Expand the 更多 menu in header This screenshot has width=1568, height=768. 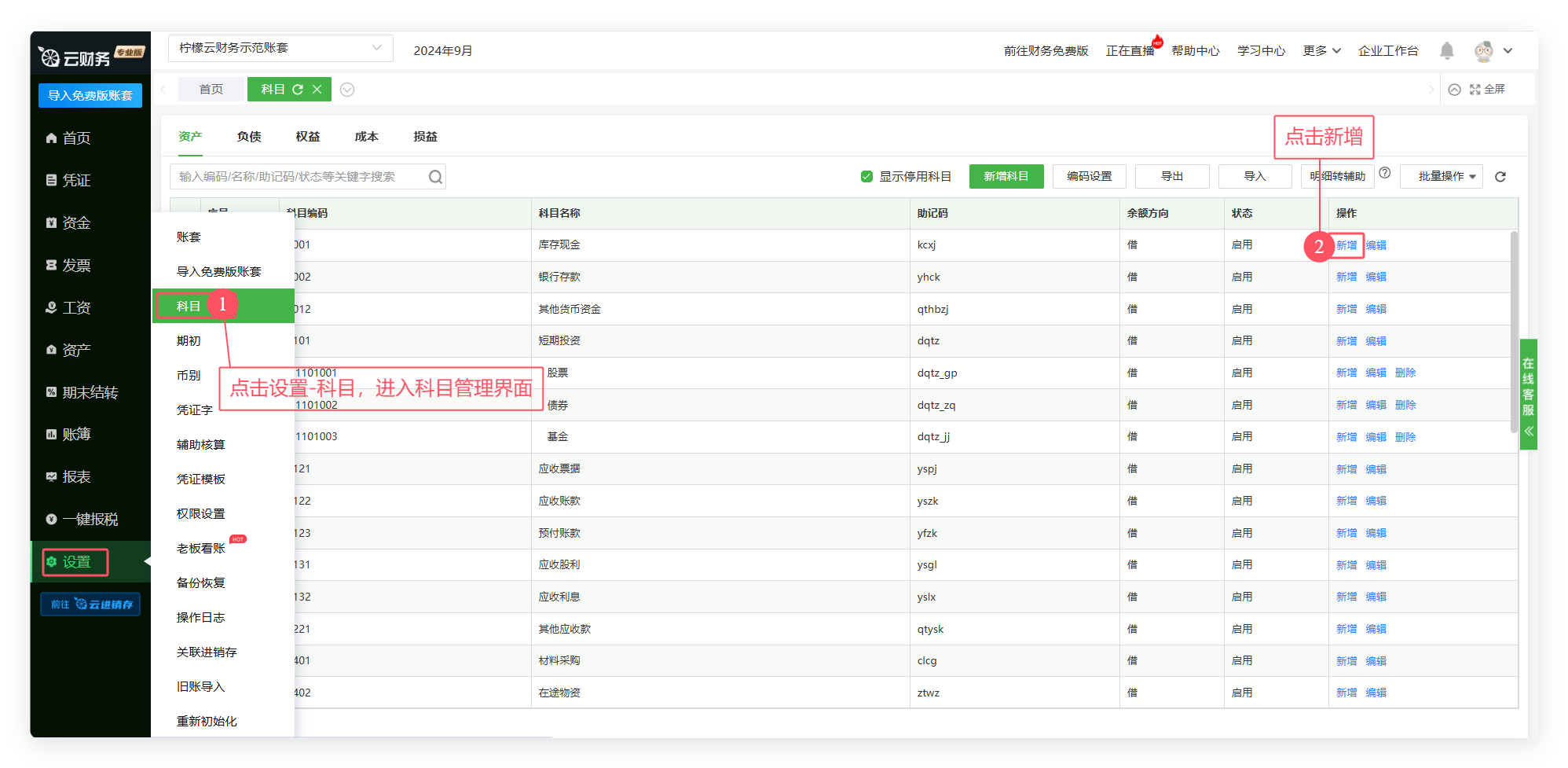[x=1321, y=51]
